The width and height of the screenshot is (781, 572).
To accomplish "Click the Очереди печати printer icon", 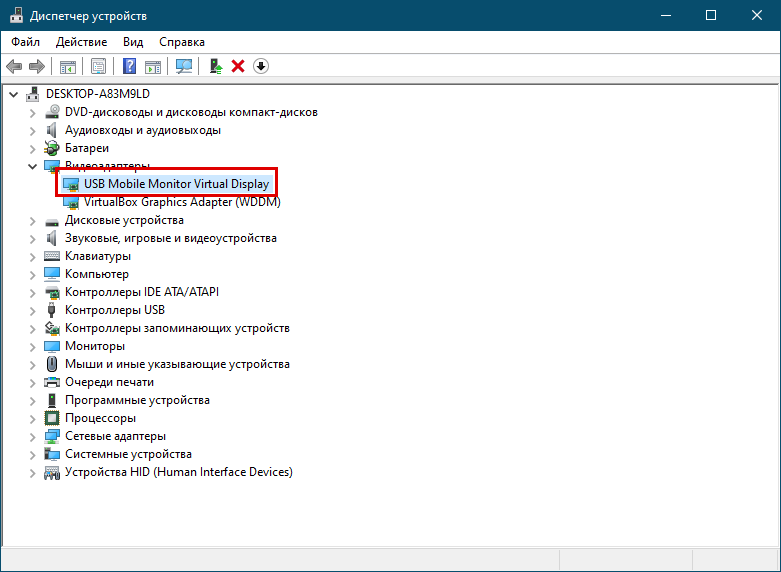I will (x=52, y=382).
